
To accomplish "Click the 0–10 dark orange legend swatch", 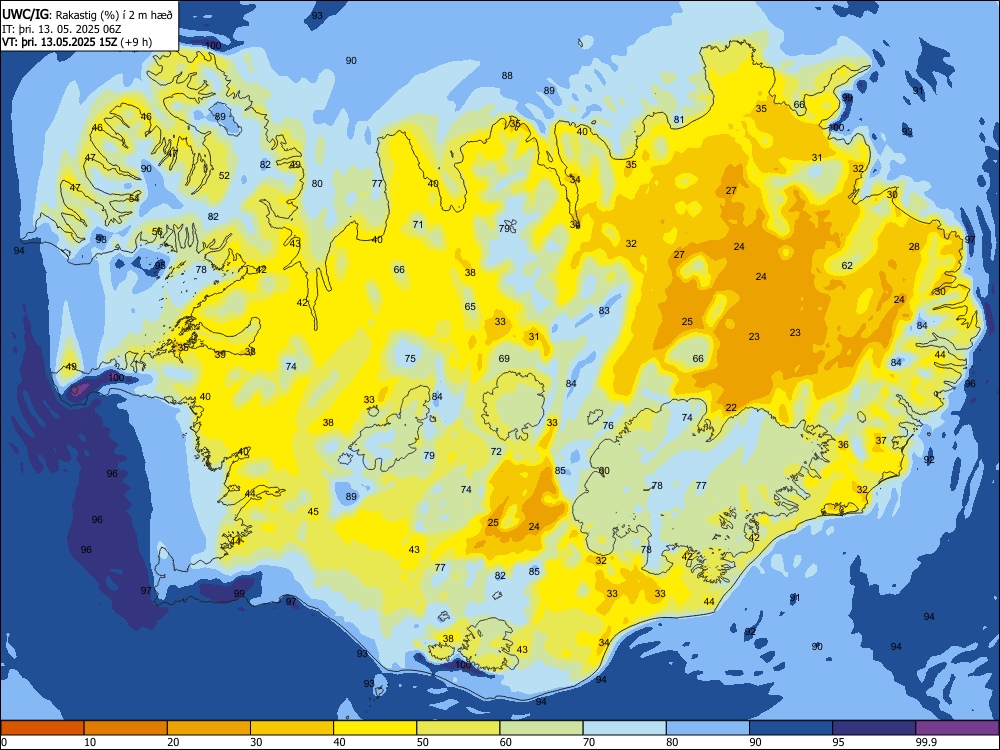I will [42, 728].
